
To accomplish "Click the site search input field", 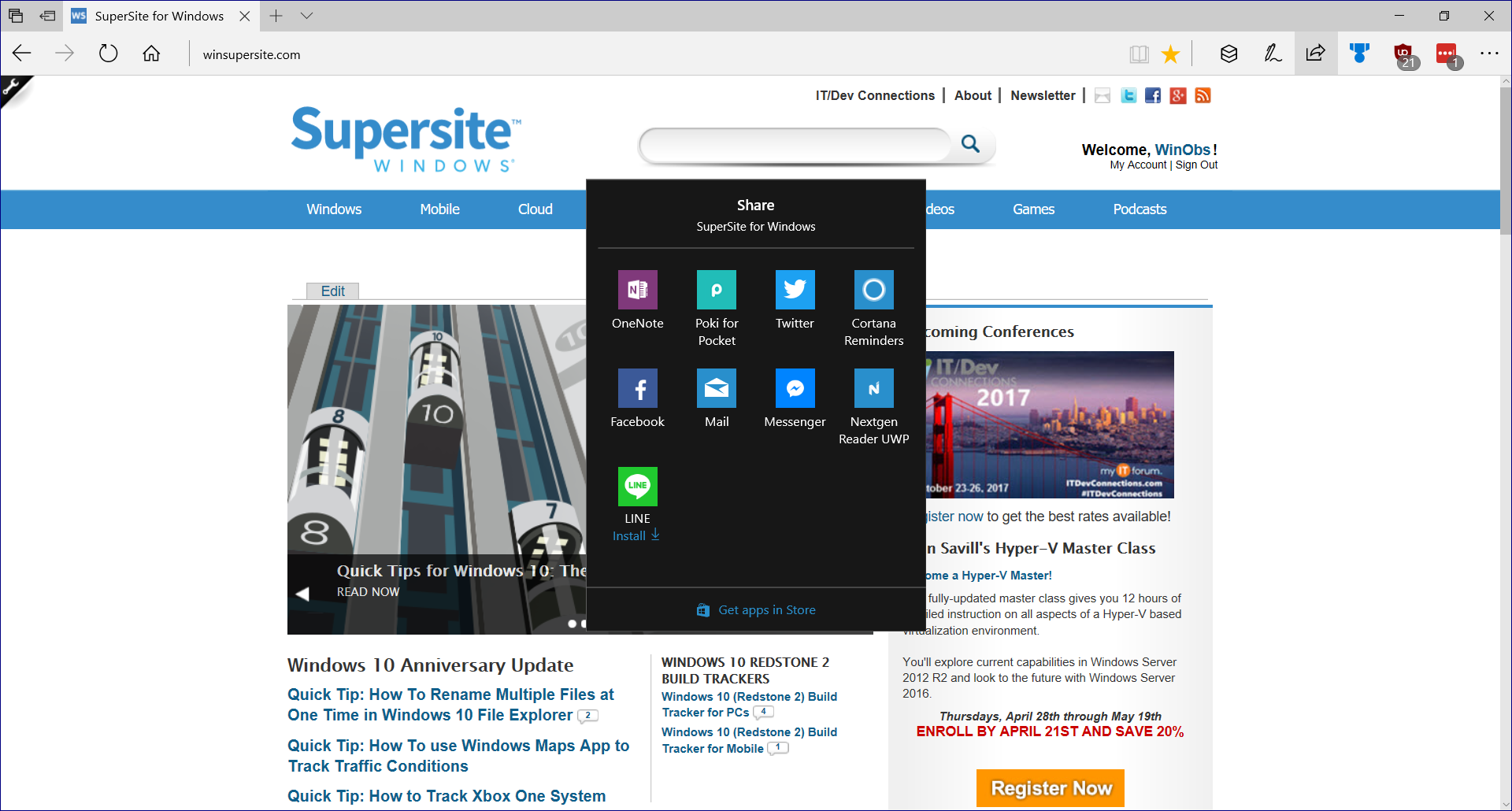I will [x=795, y=145].
